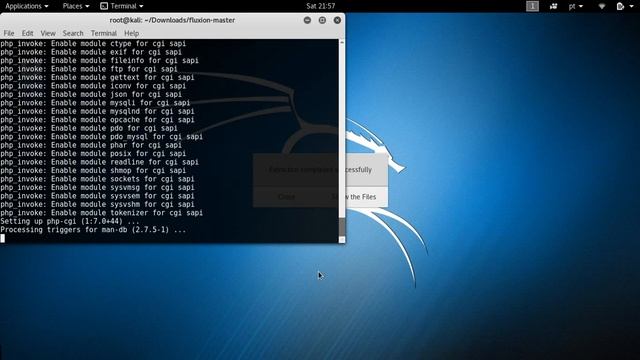Click line 'Enable module opcache'
This screenshot has height=360, width=640.
(x=97, y=120)
